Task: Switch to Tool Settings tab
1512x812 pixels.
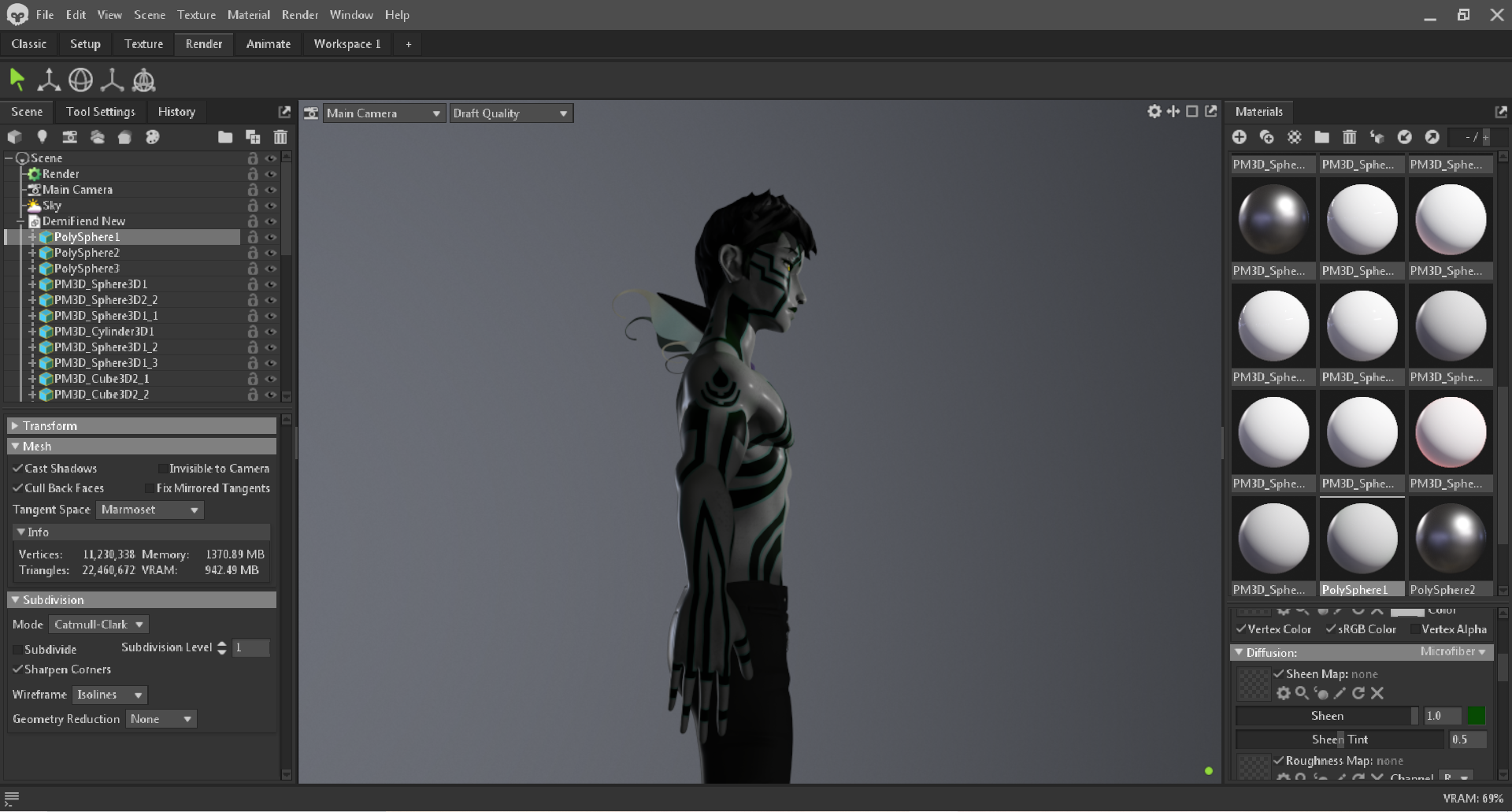Action: [x=100, y=112]
